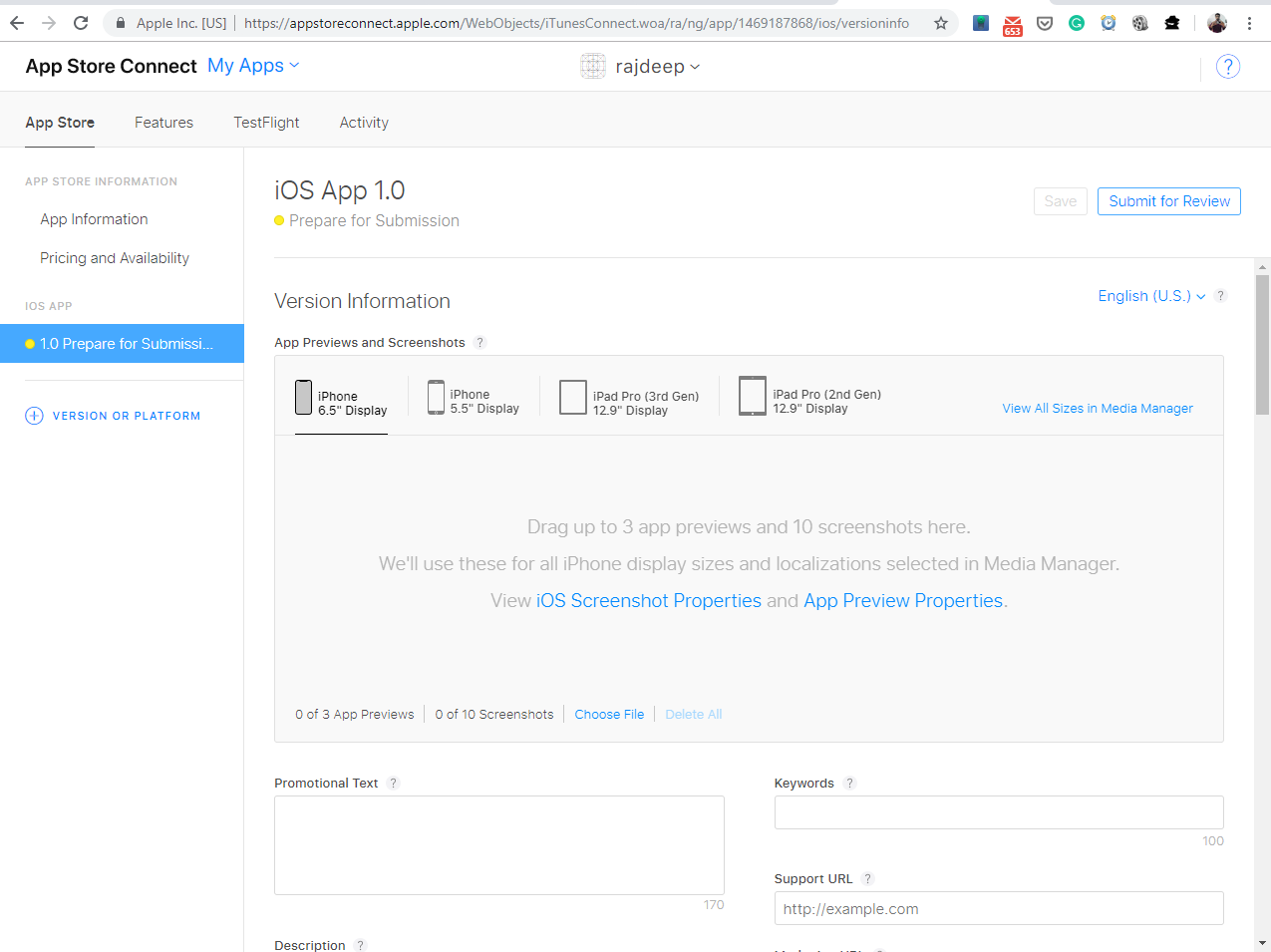Image resolution: width=1271 pixels, height=952 pixels.
Task: Click the blue square extension icon
Action: pos(981,23)
